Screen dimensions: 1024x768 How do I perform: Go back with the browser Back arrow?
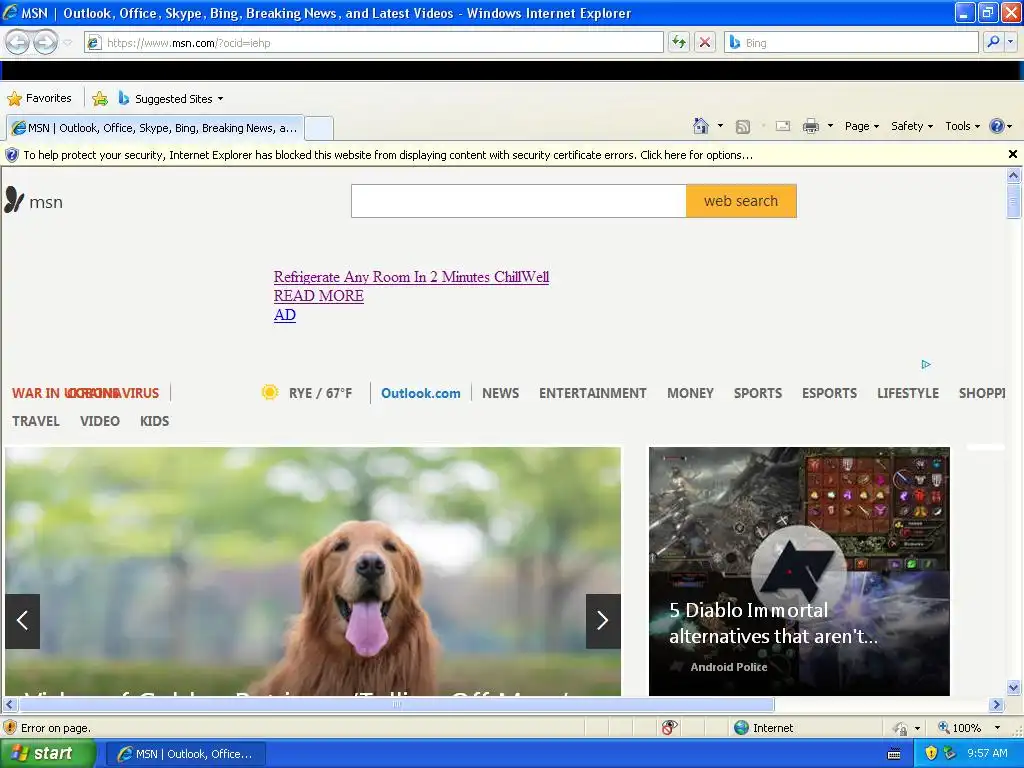(18, 42)
